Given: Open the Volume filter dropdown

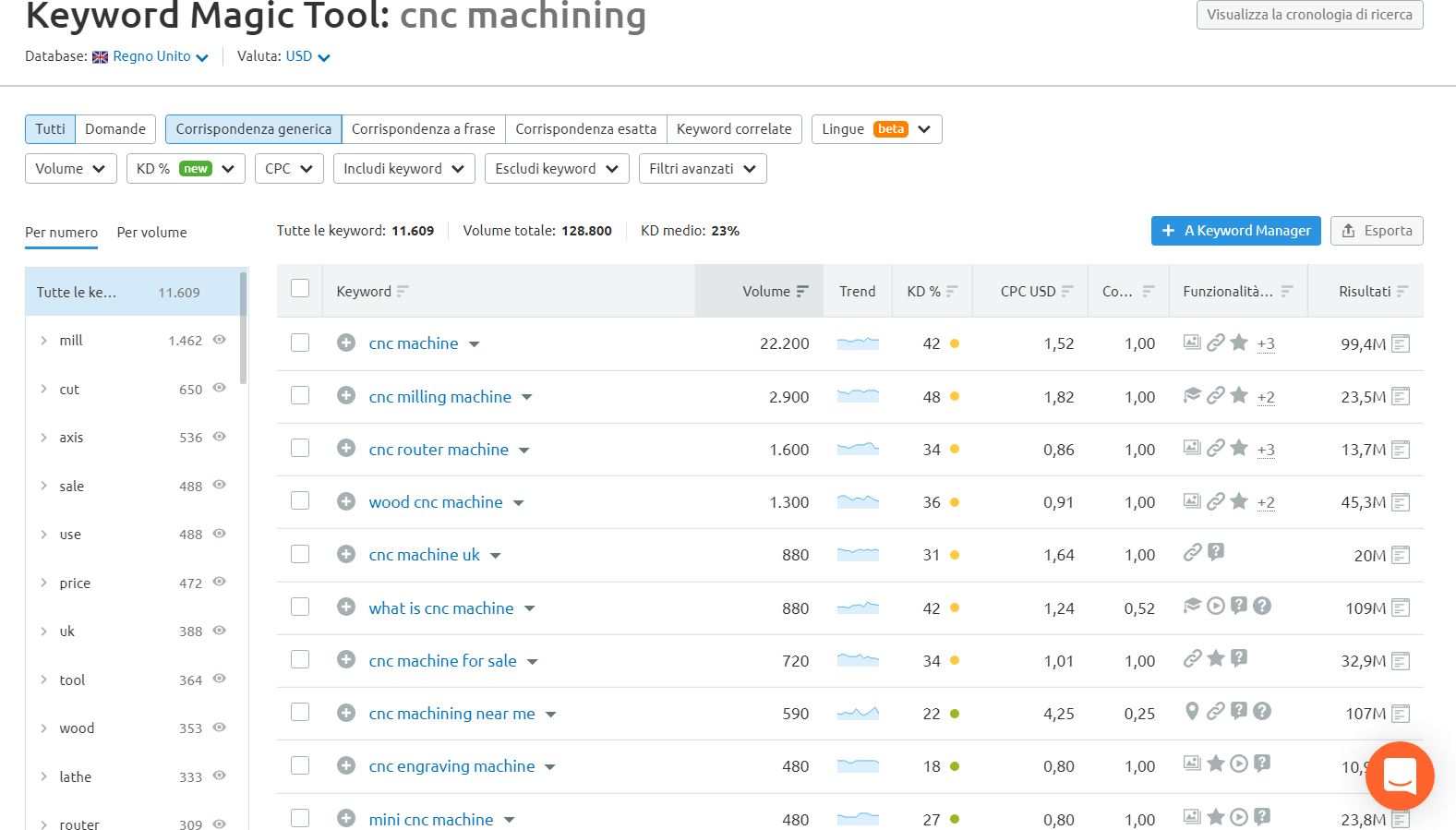Looking at the screenshot, I should pos(71,169).
